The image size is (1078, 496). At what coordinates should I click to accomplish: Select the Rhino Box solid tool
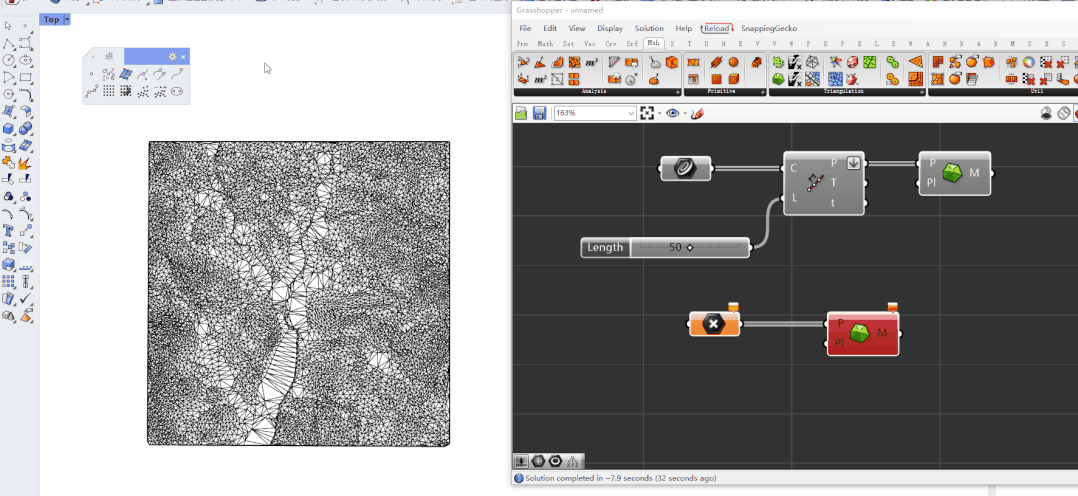coord(8,129)
